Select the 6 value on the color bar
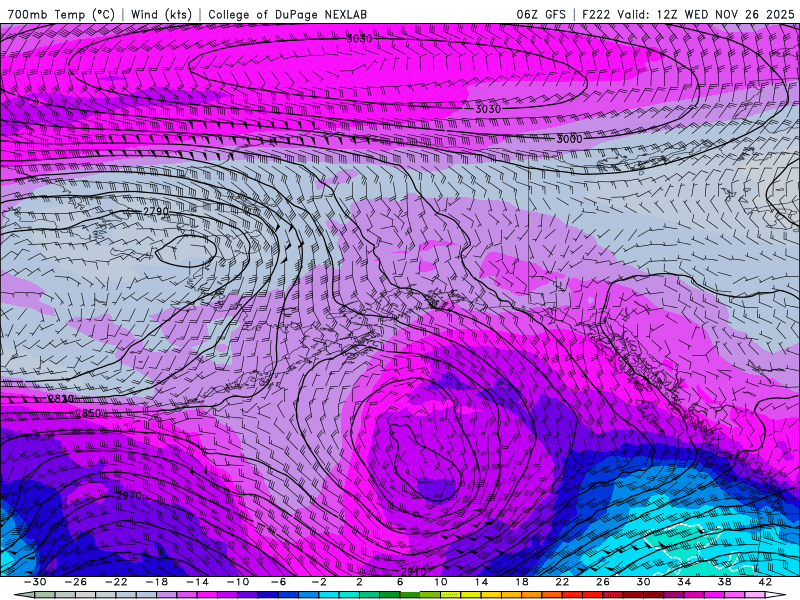800x600 pixels. pos(400,582)
